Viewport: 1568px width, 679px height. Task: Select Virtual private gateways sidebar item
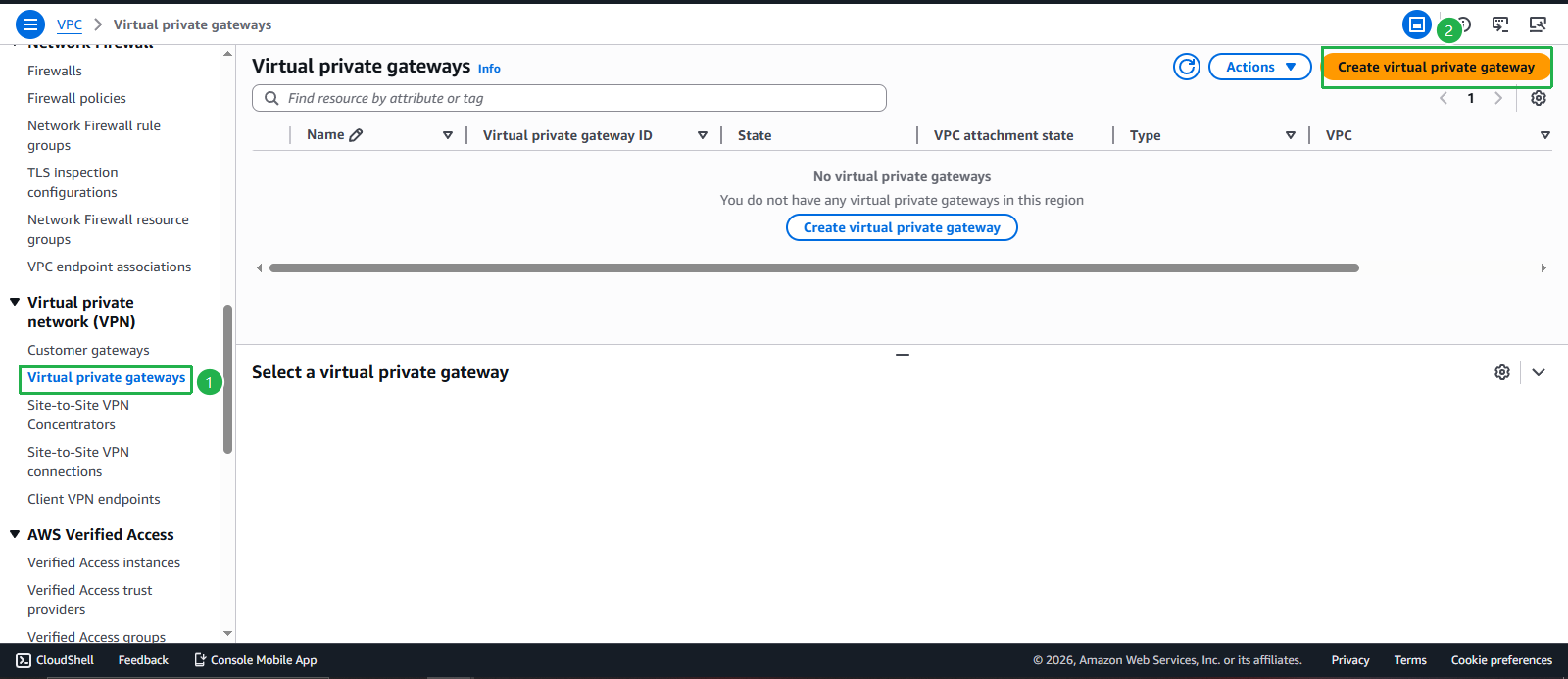[x=107, y=377]
